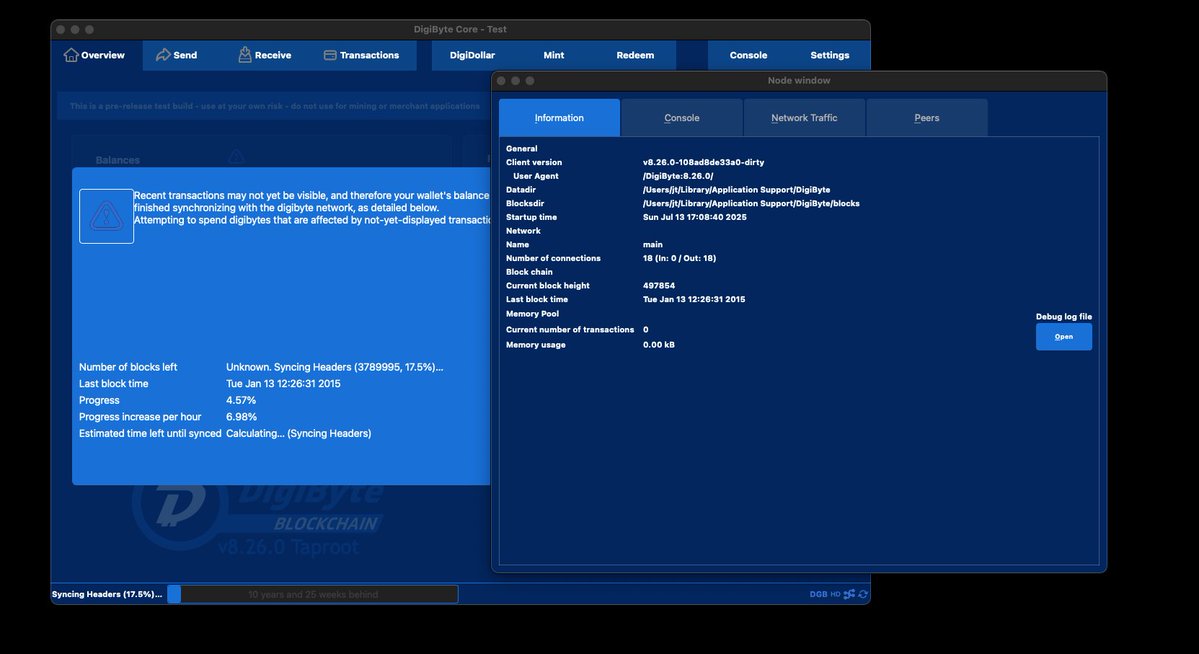Click Console in the main toolbar
Viewport: 1199px width, 654px height.
748,55
